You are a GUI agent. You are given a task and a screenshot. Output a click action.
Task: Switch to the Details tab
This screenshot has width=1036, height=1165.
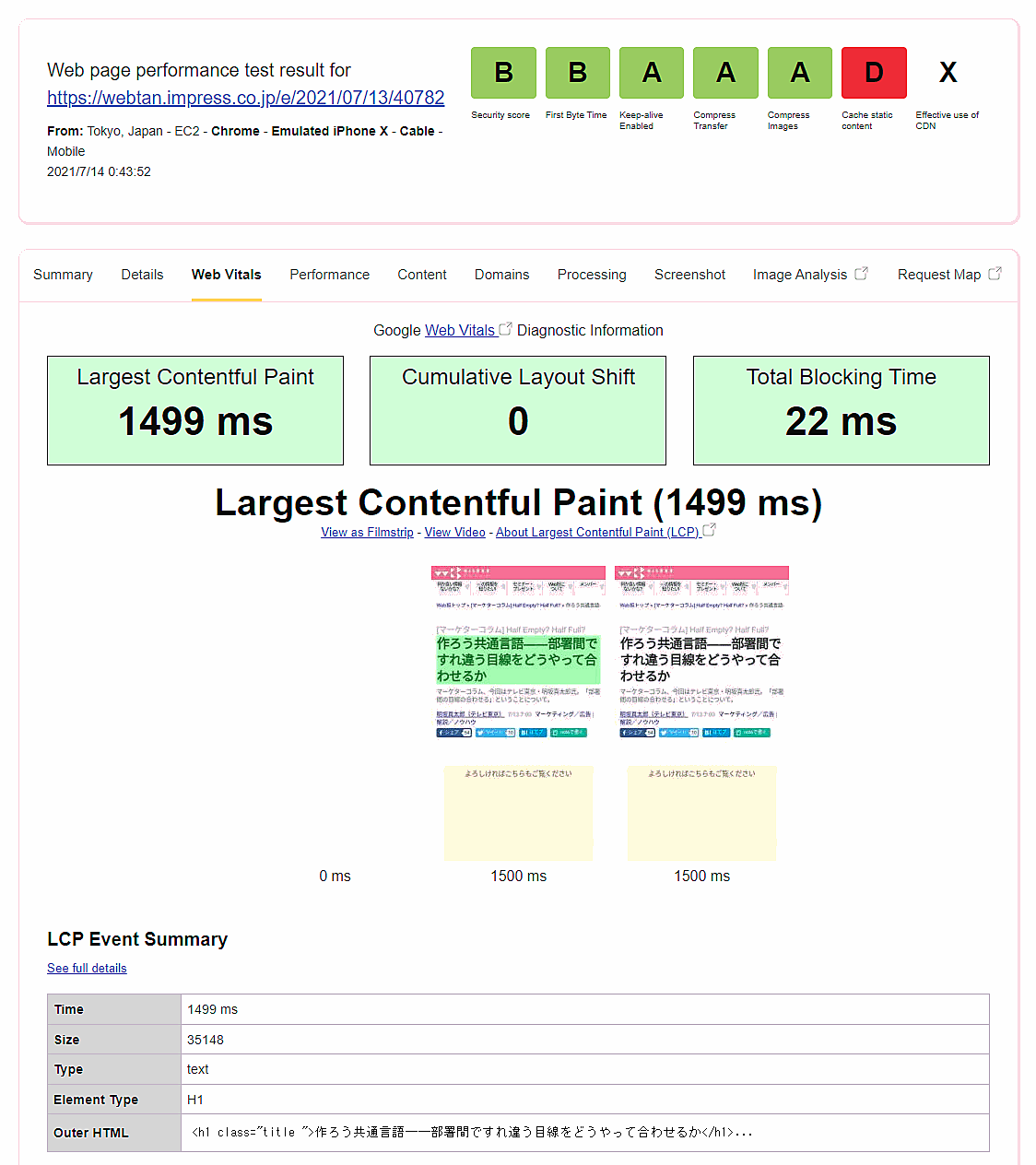142,275
